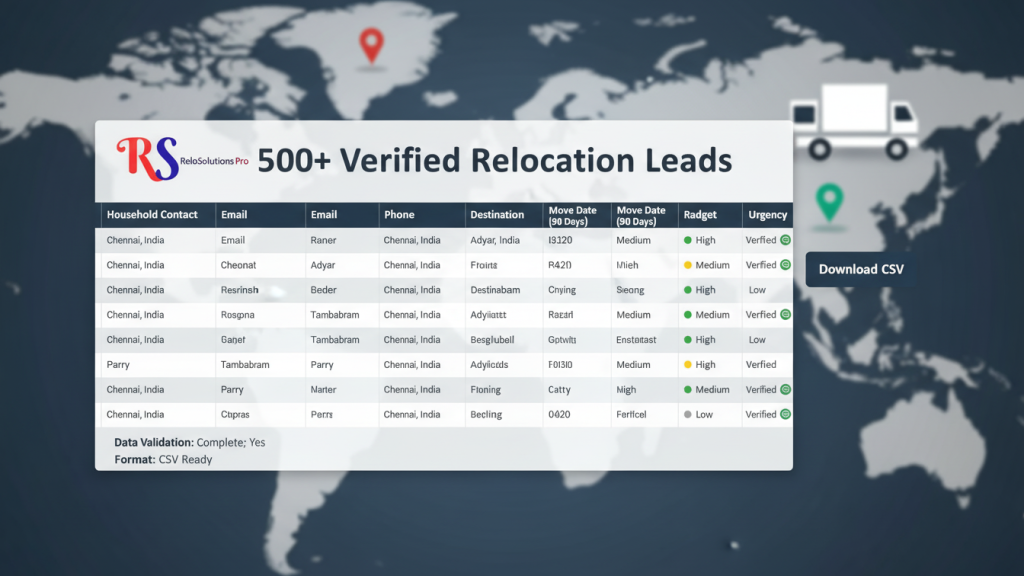This screenshot has width=1024, height=576.
Task: Click the RS ReloSolutions Pro logo
Action: pyautogui.click(x=181, y=160)
